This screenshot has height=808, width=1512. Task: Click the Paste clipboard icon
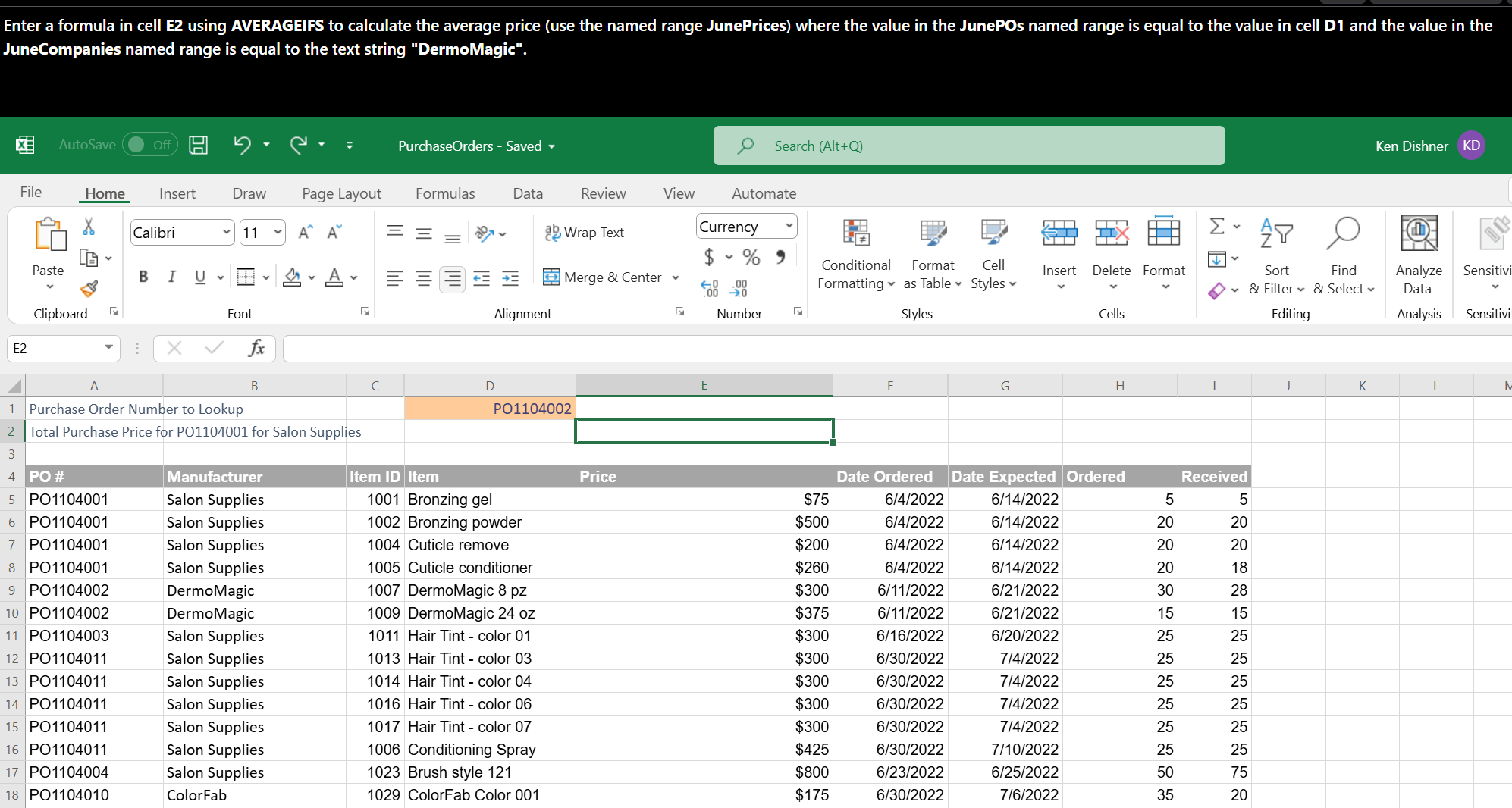coord(49,234)
